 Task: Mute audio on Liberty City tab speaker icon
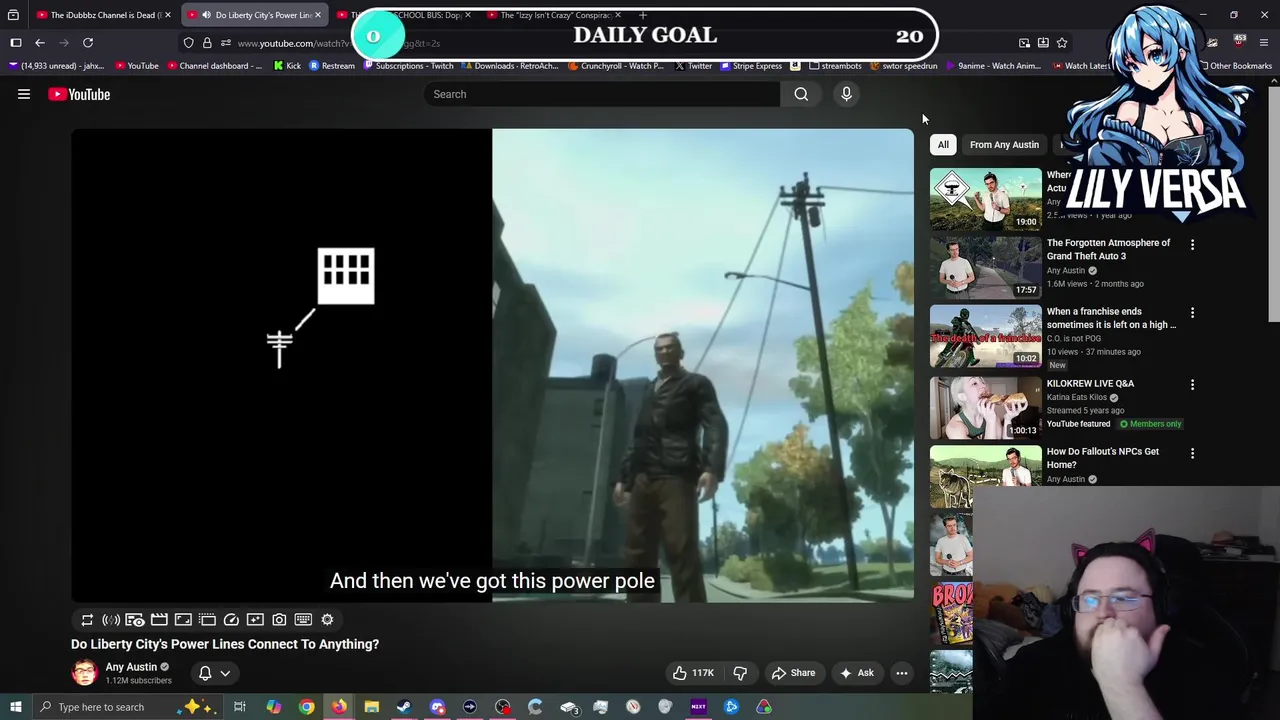click(x=206, y=15)
